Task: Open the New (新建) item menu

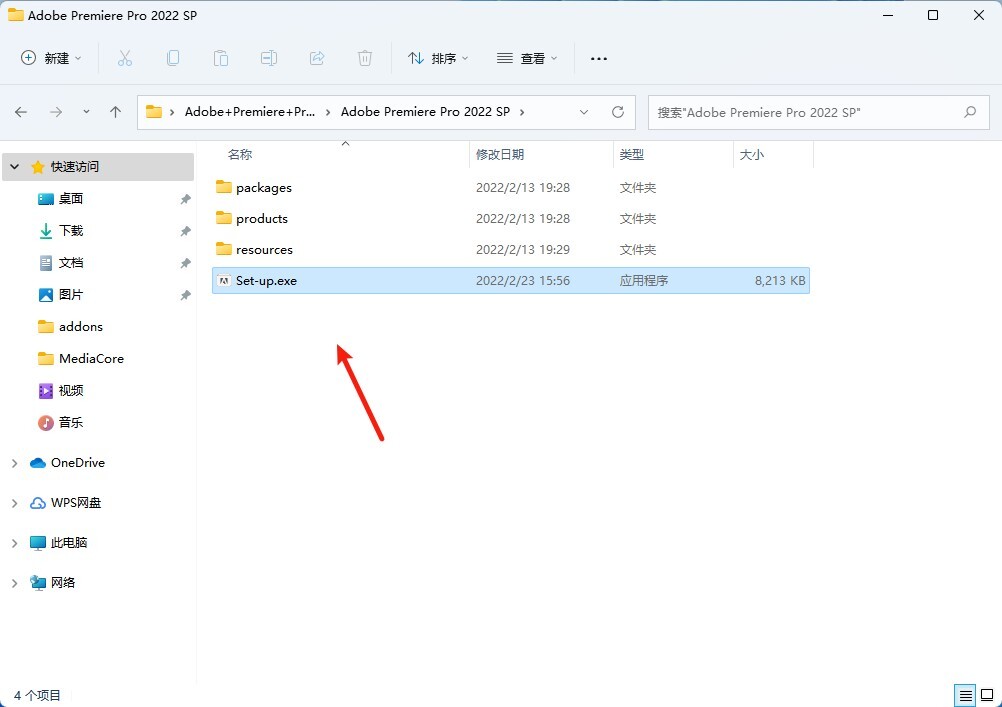Action: (x=51, y=58)
